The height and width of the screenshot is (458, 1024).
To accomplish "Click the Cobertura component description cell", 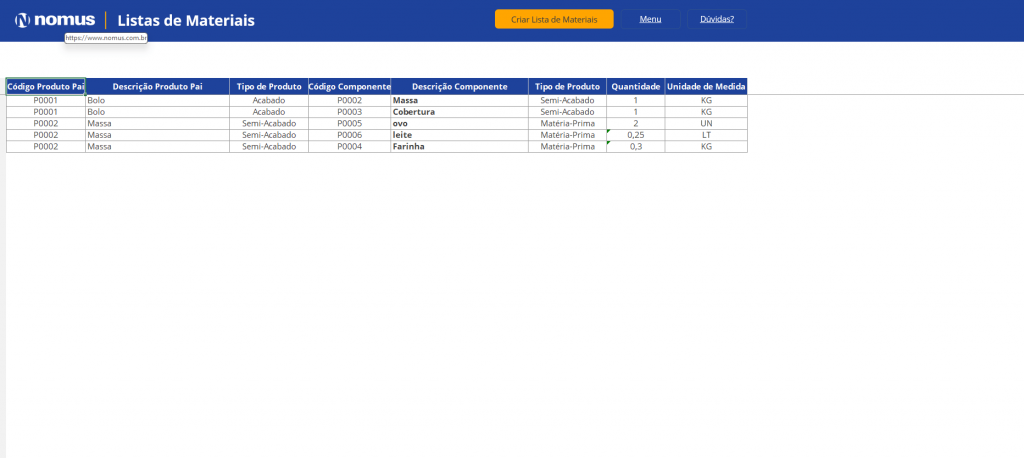I will (x=459, y=112).
